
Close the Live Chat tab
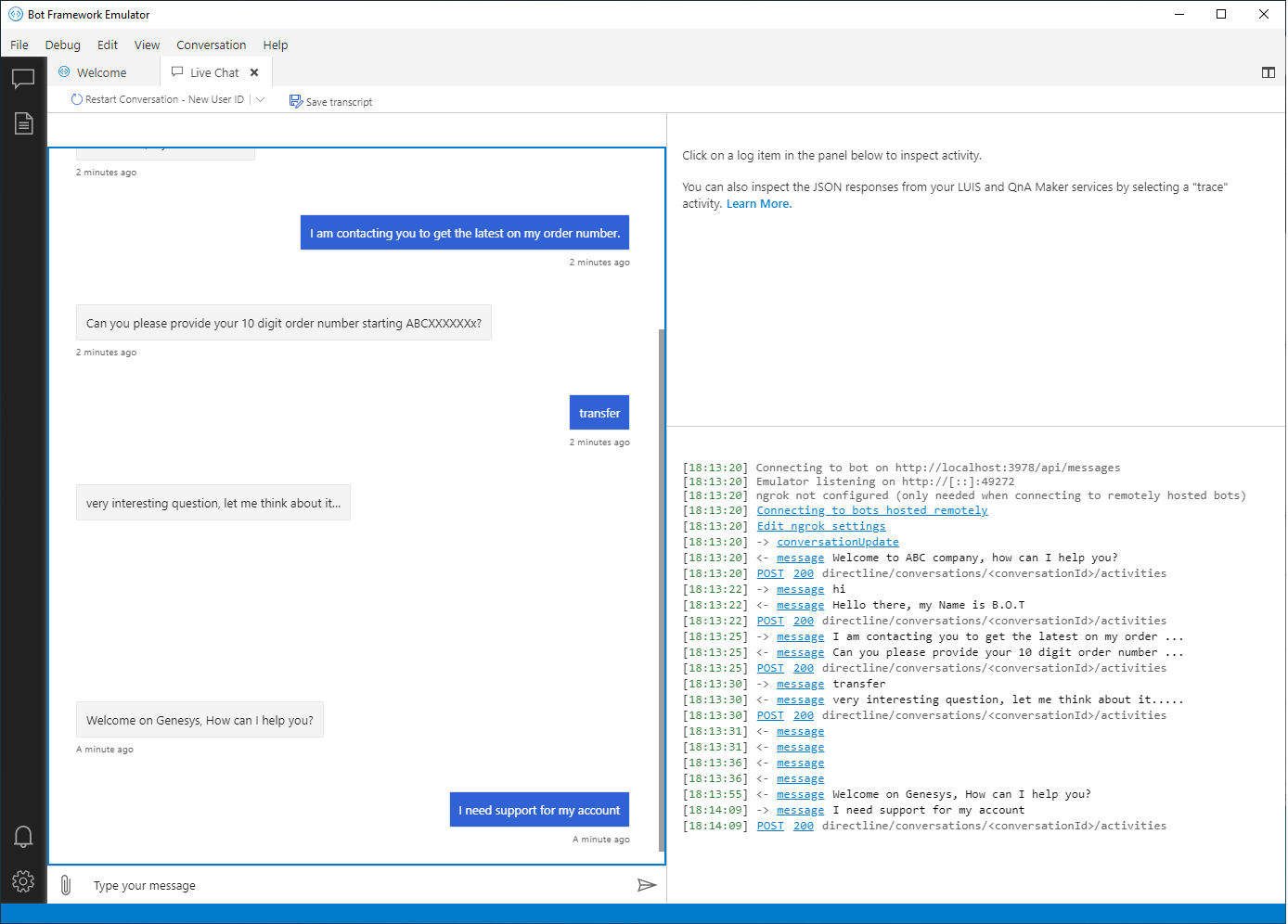pos(254,72)
